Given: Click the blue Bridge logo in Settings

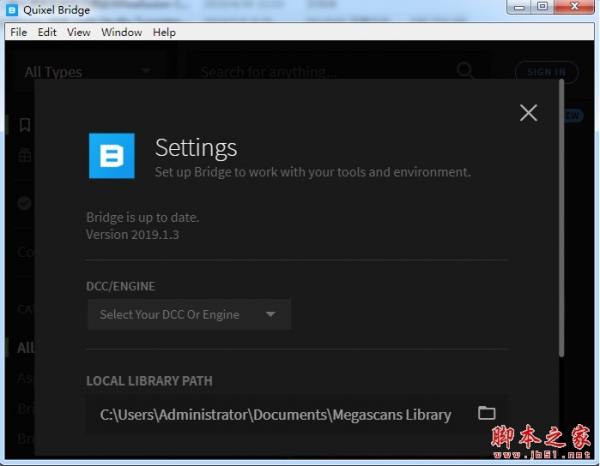Looking at the screenshot, I should pyautogui.click(x=112, y=156).
